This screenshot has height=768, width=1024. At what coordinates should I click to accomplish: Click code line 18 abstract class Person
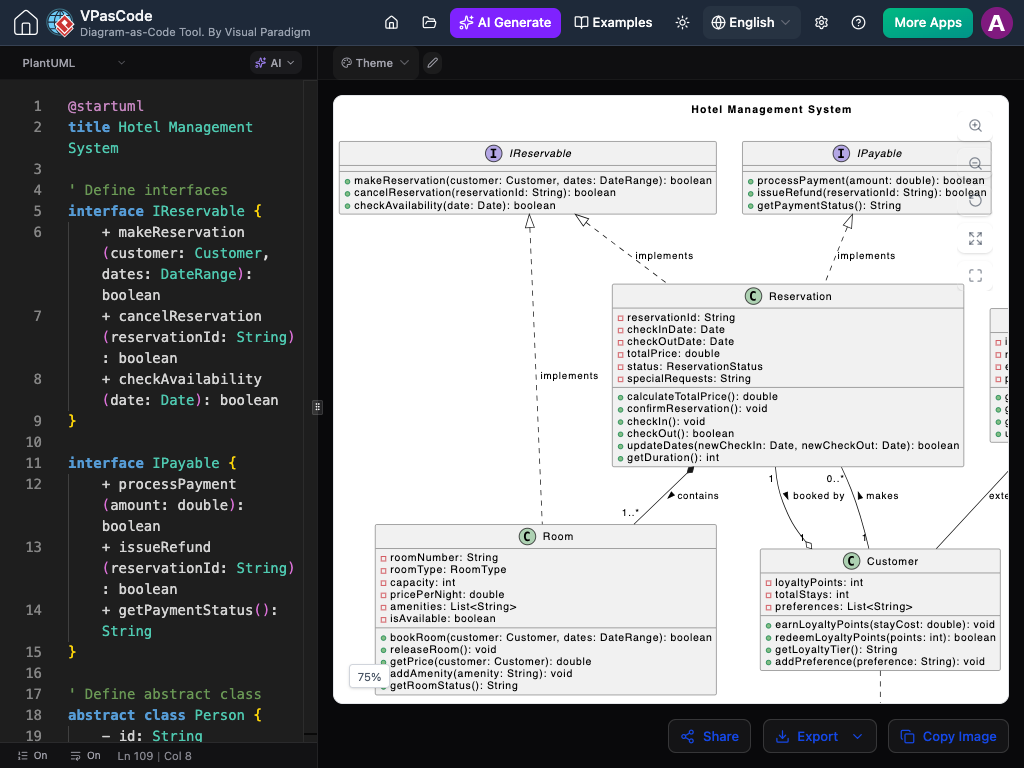165,715
